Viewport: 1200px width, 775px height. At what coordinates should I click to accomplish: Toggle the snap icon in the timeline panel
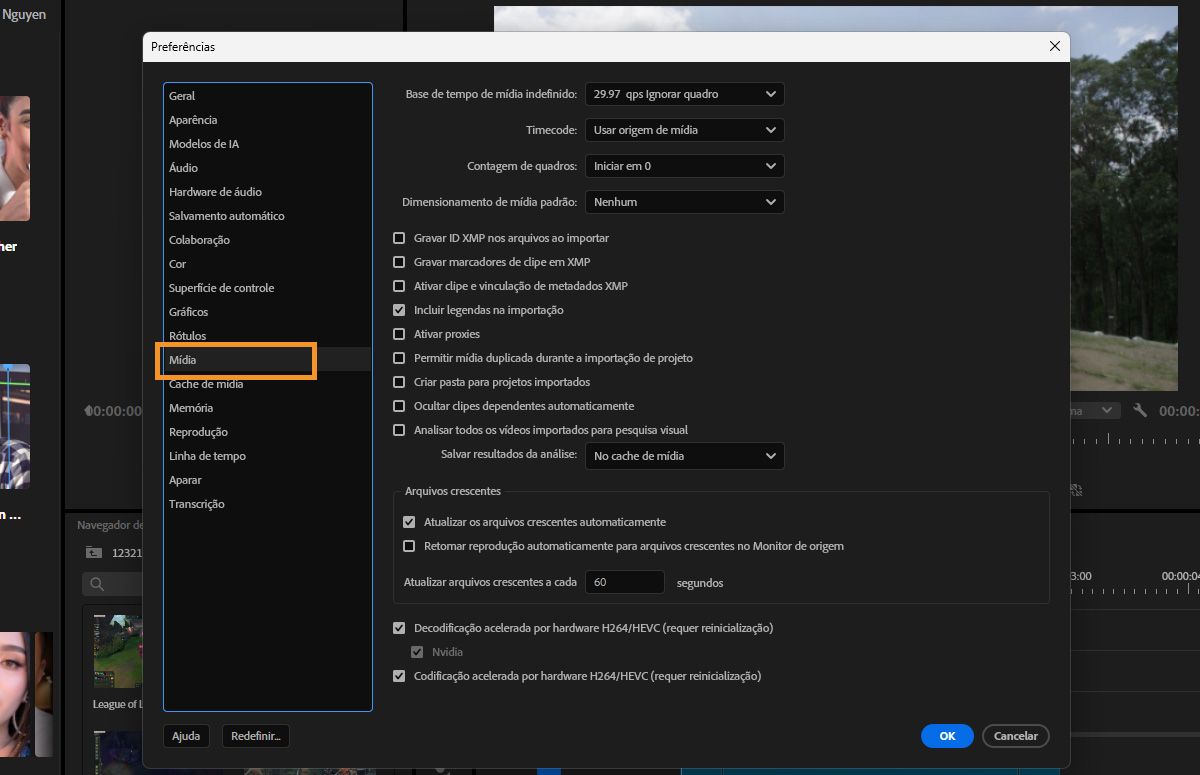point(1075,490)
